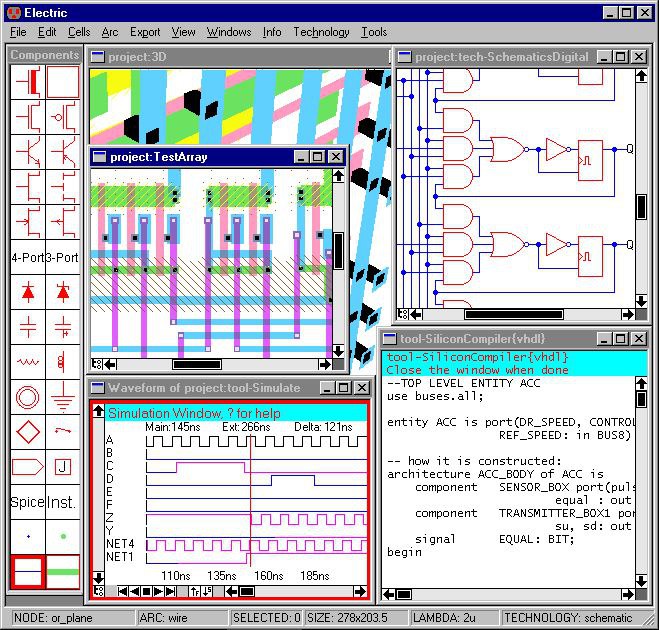Open the File menu
Screen dimensions: 659x630
click(x=18, y=32)
